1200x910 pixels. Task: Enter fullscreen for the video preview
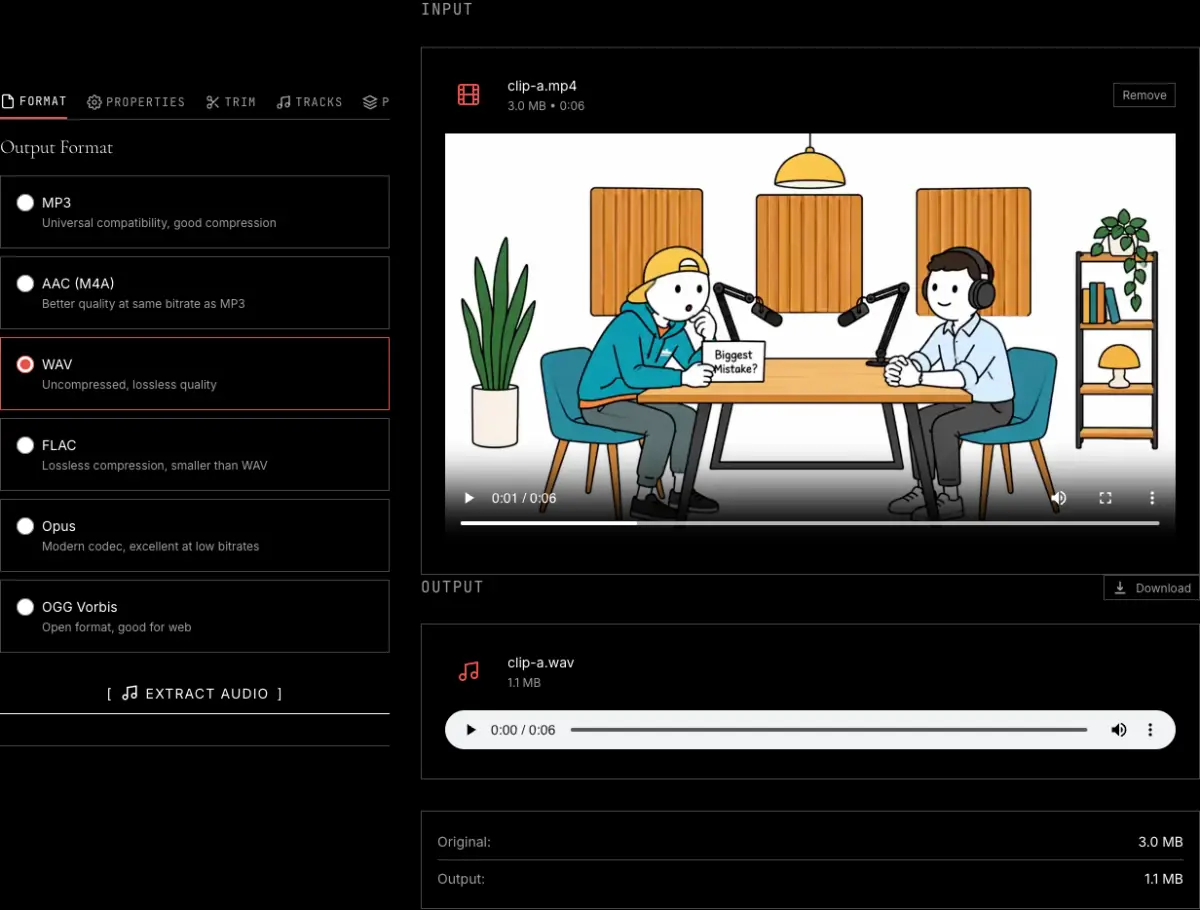pos(1105,498)
